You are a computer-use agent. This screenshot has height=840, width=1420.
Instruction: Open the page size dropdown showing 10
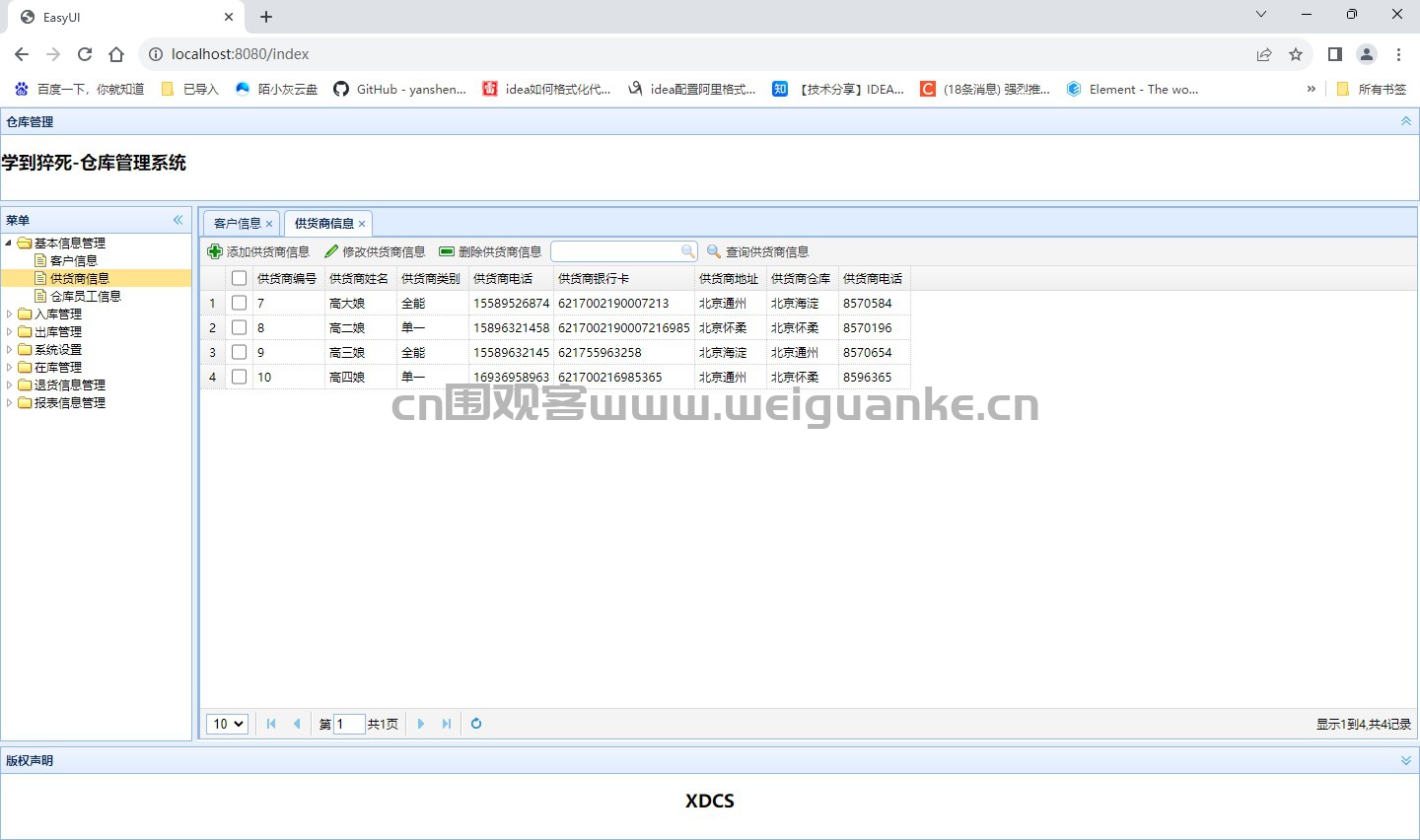tap(227, 724)
